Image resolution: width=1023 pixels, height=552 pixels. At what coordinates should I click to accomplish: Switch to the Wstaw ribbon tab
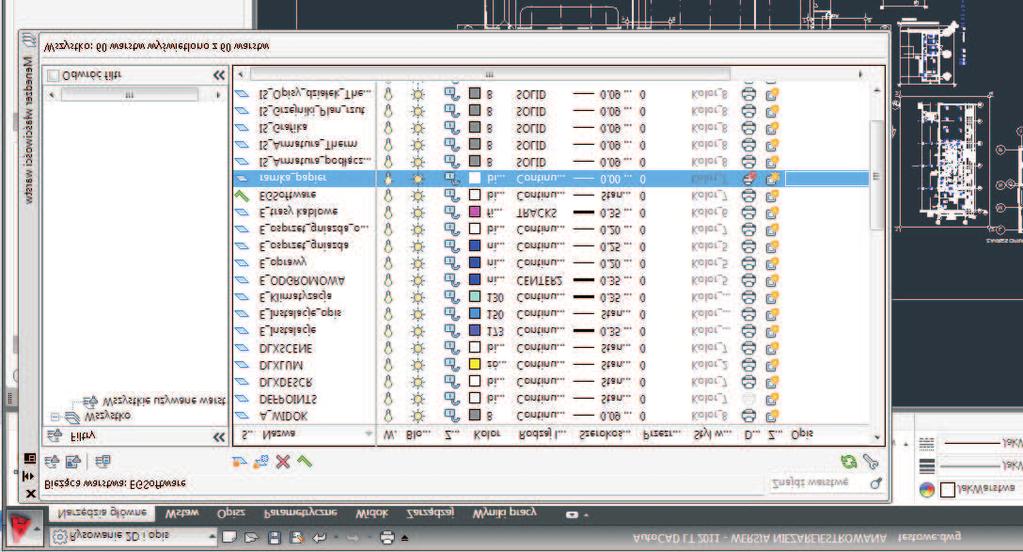point(182,514)
